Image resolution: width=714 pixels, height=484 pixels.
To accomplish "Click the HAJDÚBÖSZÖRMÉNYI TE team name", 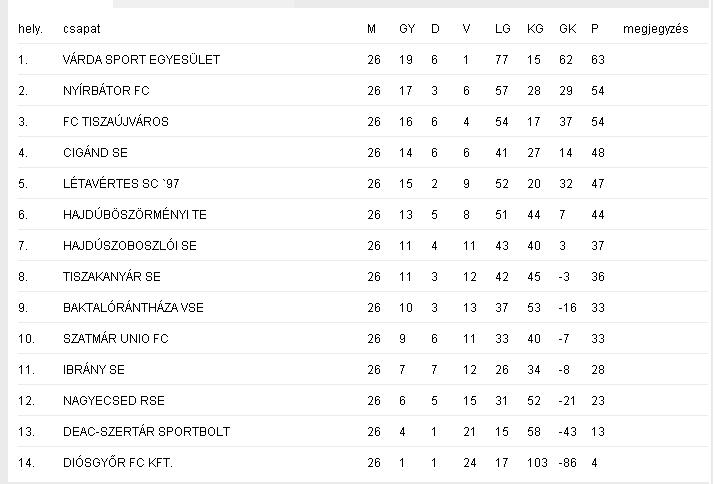I will point(135,214).
